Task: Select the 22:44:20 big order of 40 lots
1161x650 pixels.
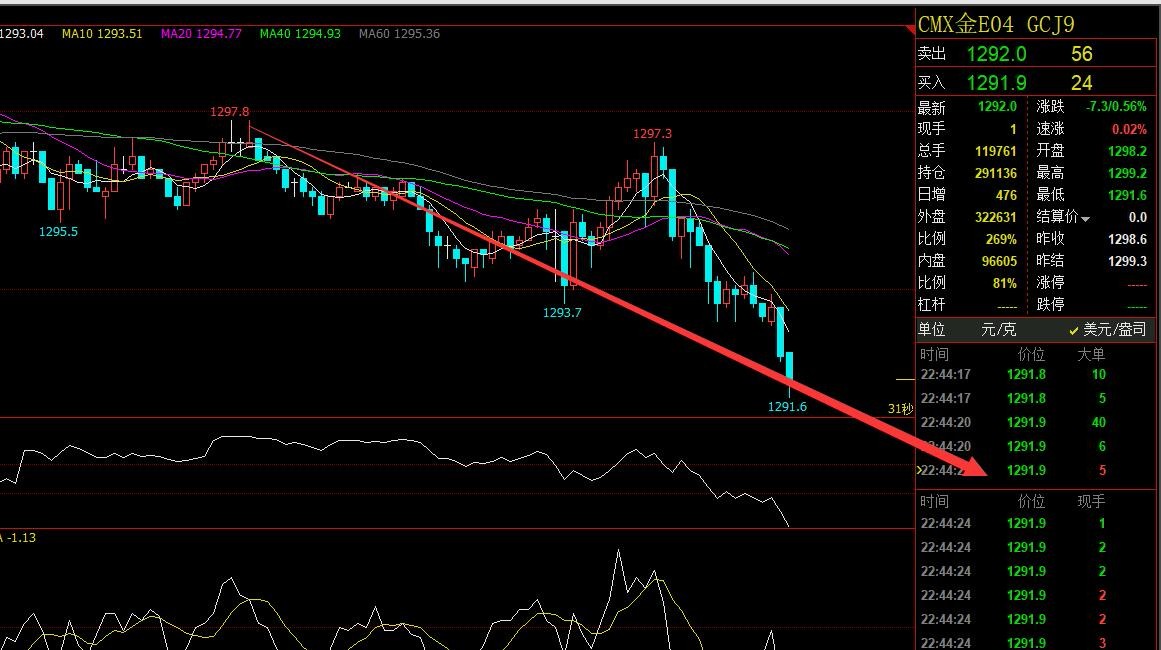Action: point(1026,422)
